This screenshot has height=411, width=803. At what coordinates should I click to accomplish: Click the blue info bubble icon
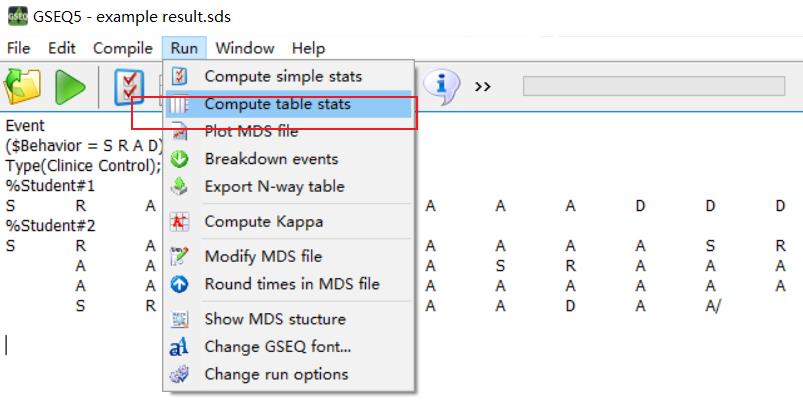pos(441,86)
